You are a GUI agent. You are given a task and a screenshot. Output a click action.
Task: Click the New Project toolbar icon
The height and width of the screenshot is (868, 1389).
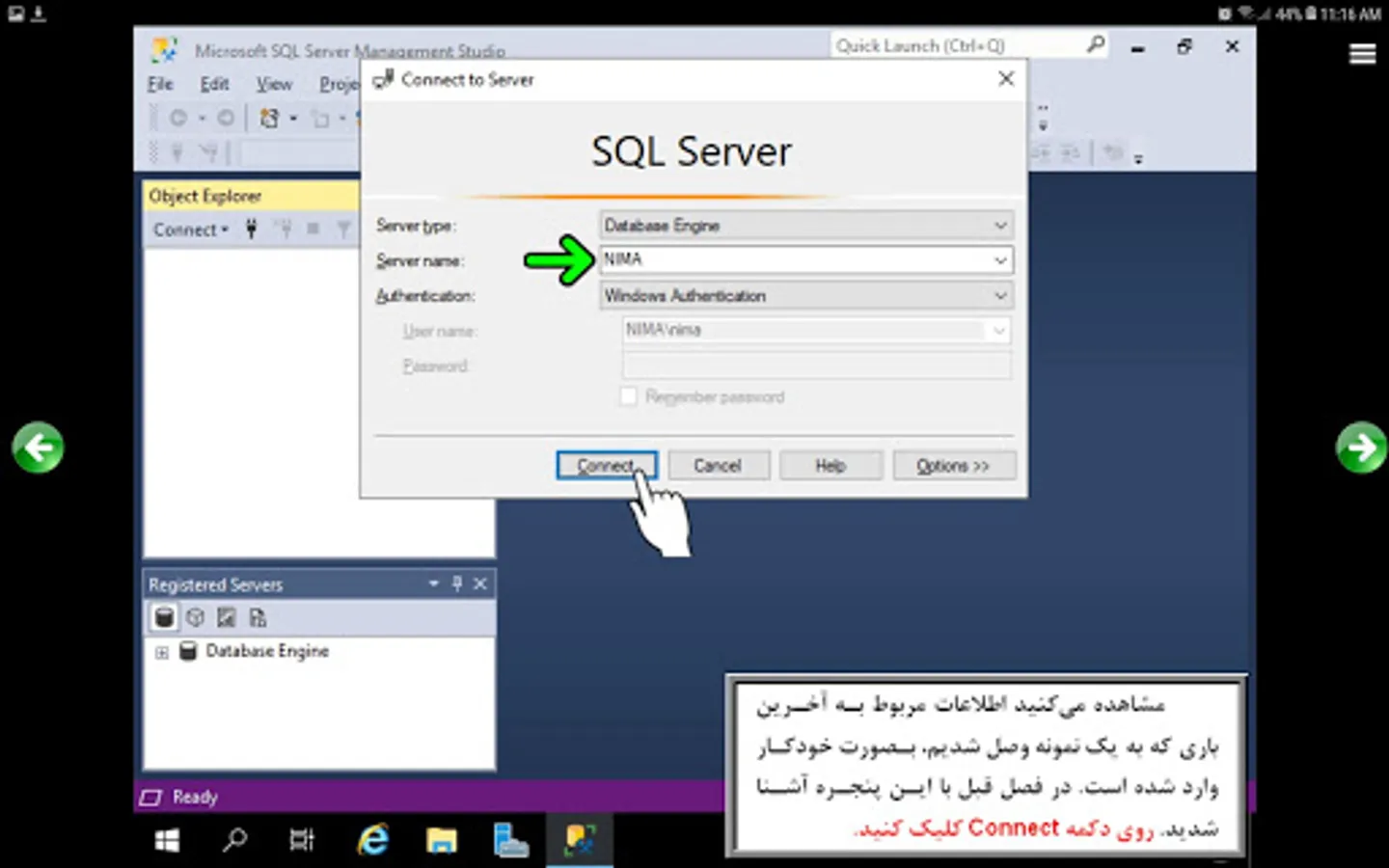click(x=269, y=118)
